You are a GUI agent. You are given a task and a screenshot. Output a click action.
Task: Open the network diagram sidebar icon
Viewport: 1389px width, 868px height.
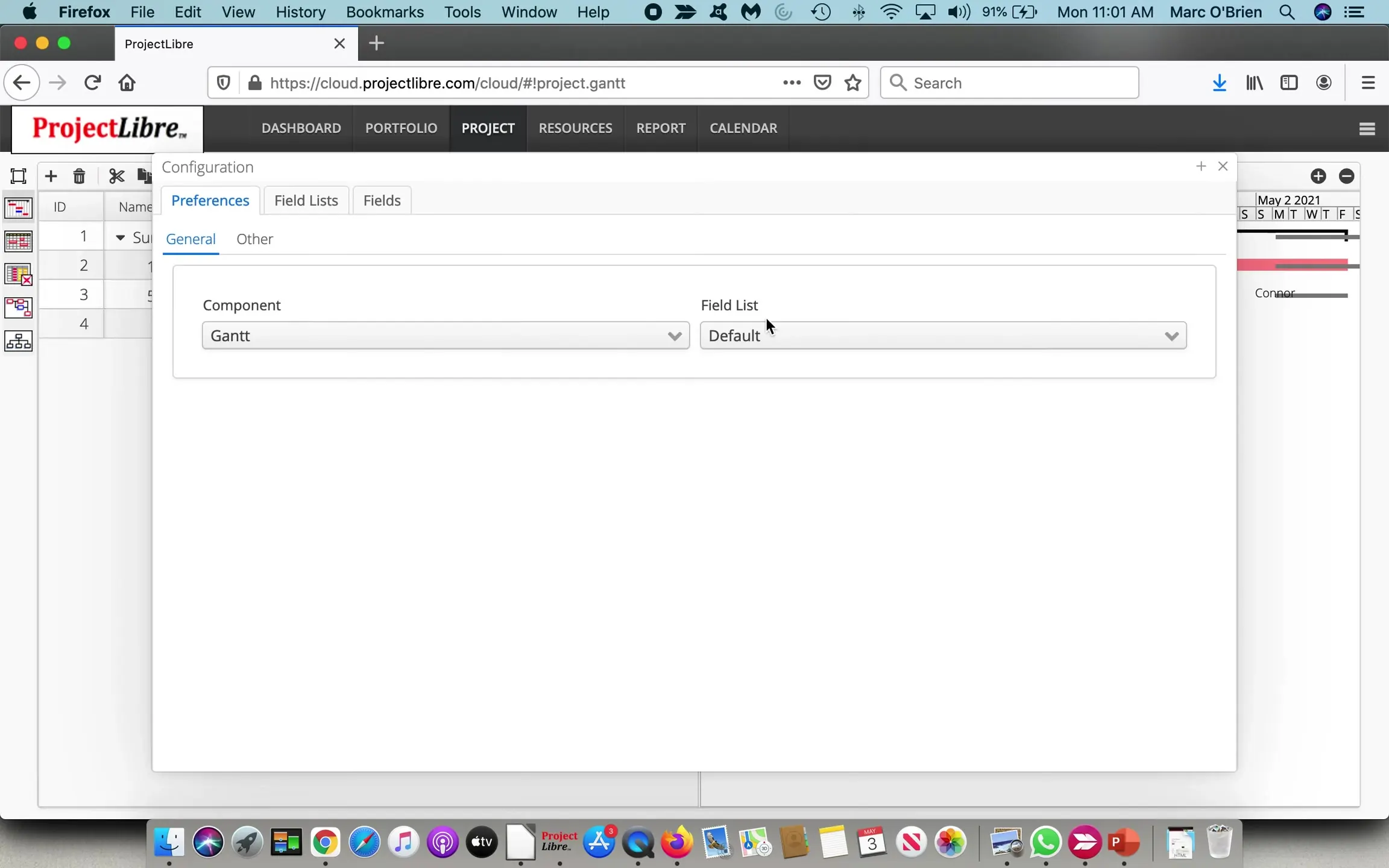tap(19, 308)
